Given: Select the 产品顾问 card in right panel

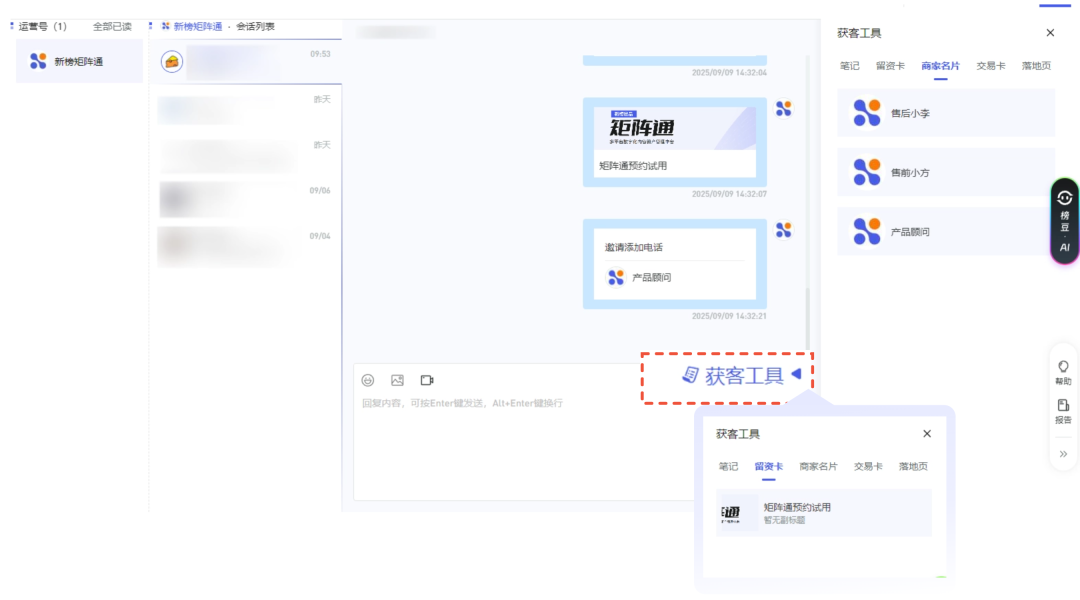Looking at the screenshot, I should click(x=946, y=231).
